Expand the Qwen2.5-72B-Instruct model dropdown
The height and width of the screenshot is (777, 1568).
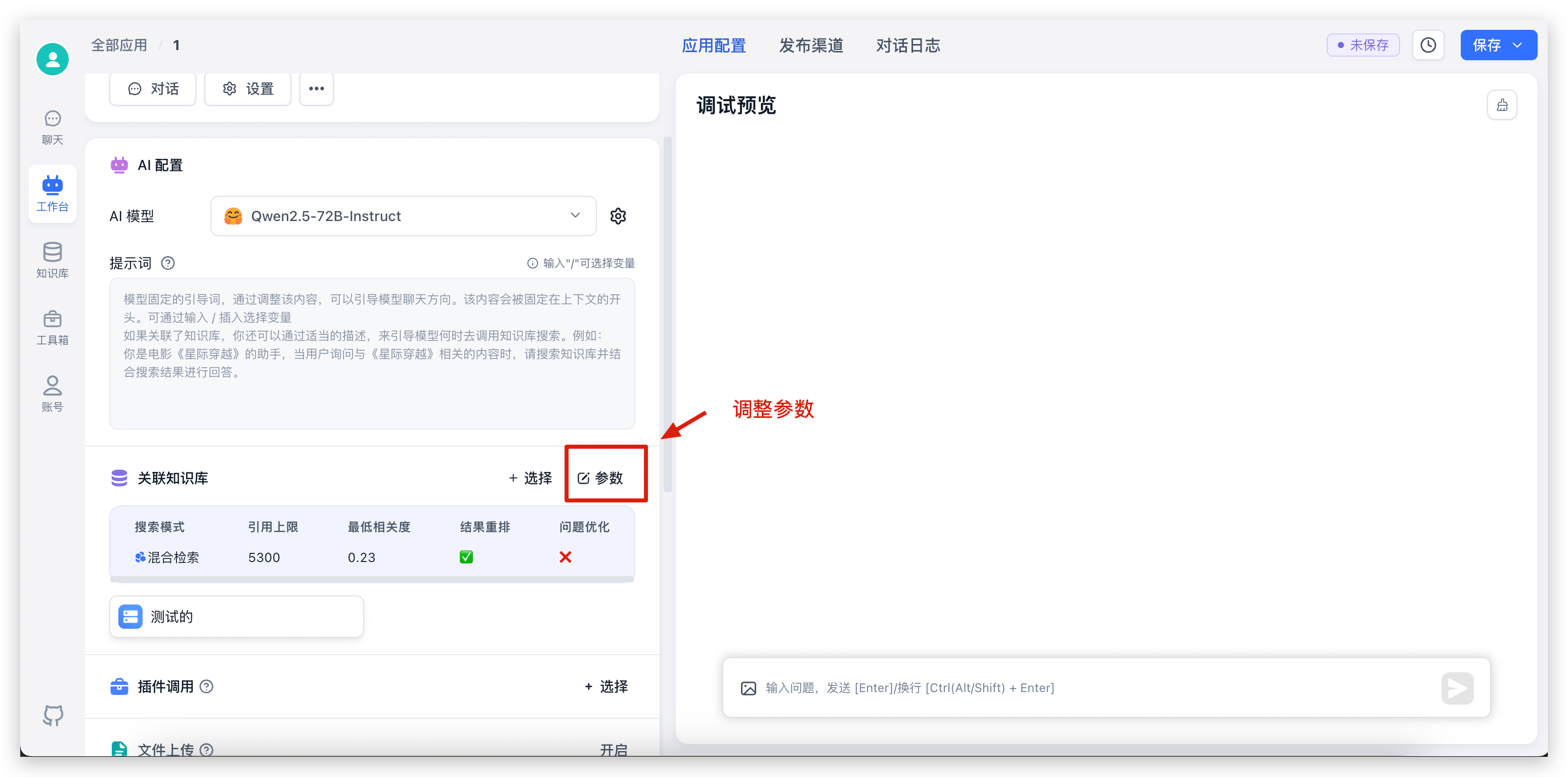click(x=403, y=216)
